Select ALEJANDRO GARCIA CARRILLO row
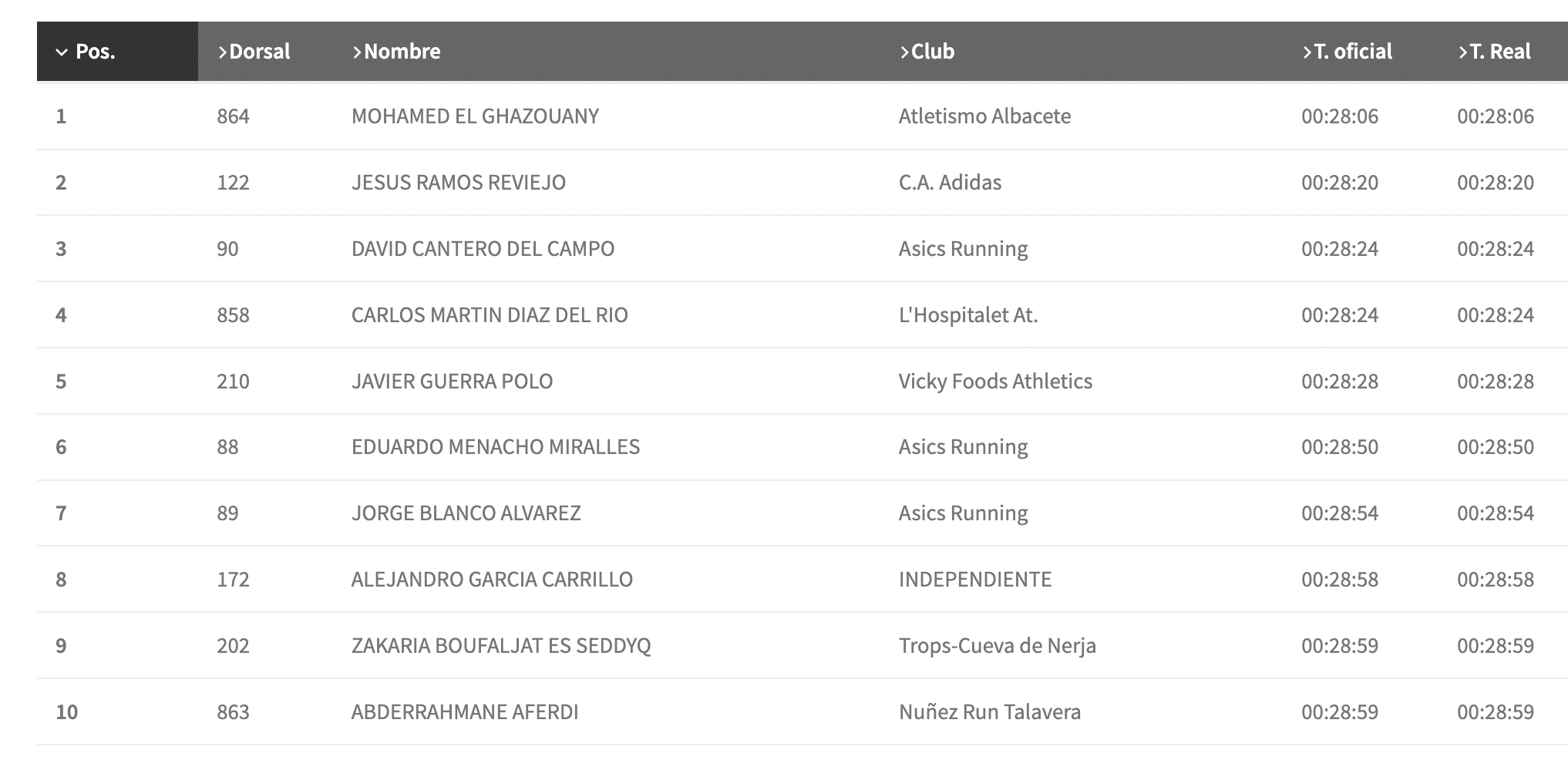The width and height of the screenshot is (1568, 760). (x=802, y=580)
